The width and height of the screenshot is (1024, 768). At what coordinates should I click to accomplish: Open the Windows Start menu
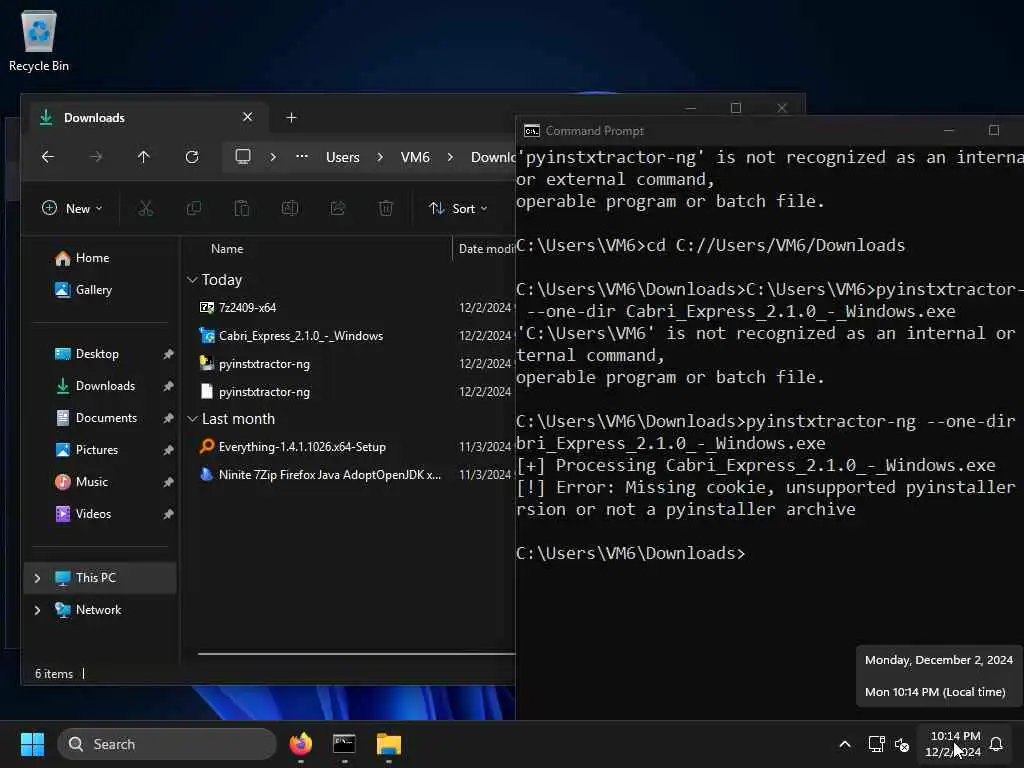tap(32, 744)
